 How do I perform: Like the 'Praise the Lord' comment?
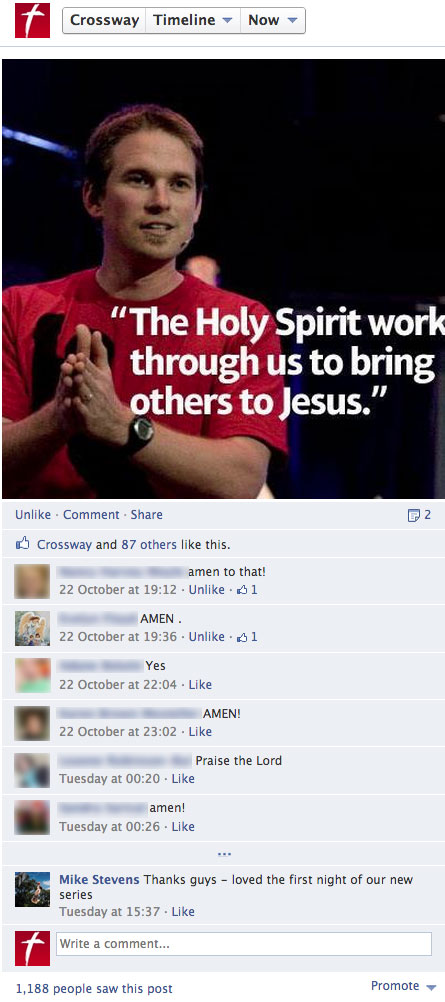pyautogui.click(x=183, y=778)
